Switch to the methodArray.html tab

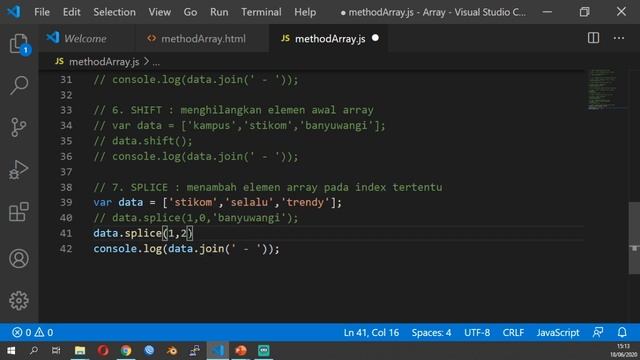click(202, 38)
